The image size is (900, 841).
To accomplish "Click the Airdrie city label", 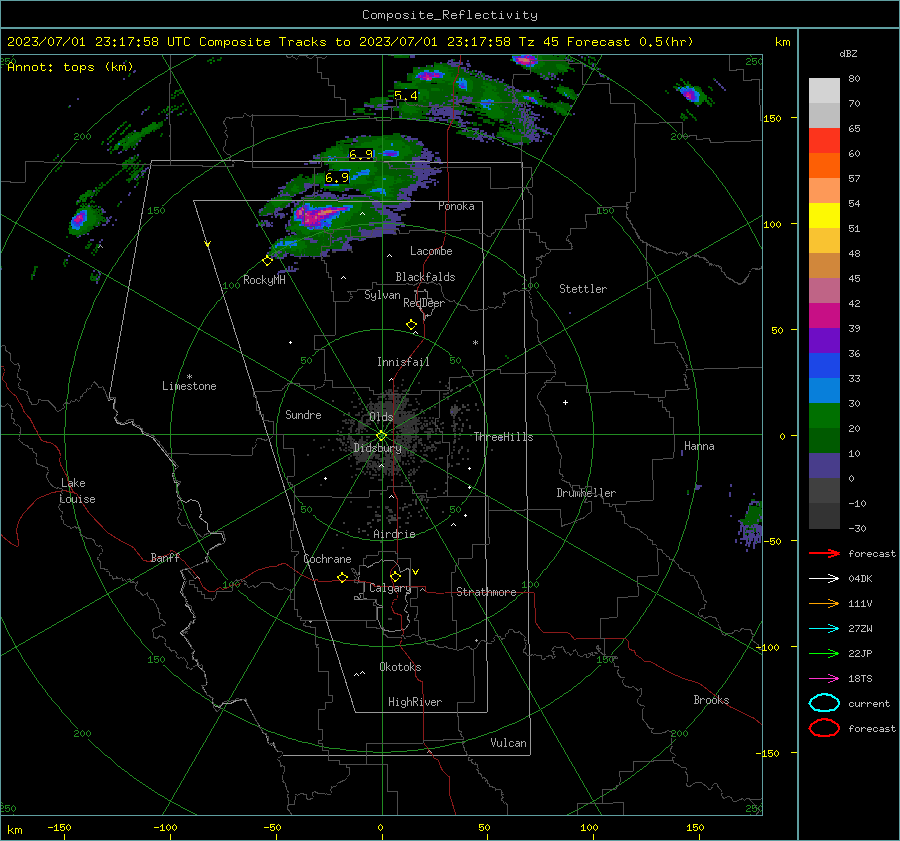I will pyautogui.click(x=394, y=534).
